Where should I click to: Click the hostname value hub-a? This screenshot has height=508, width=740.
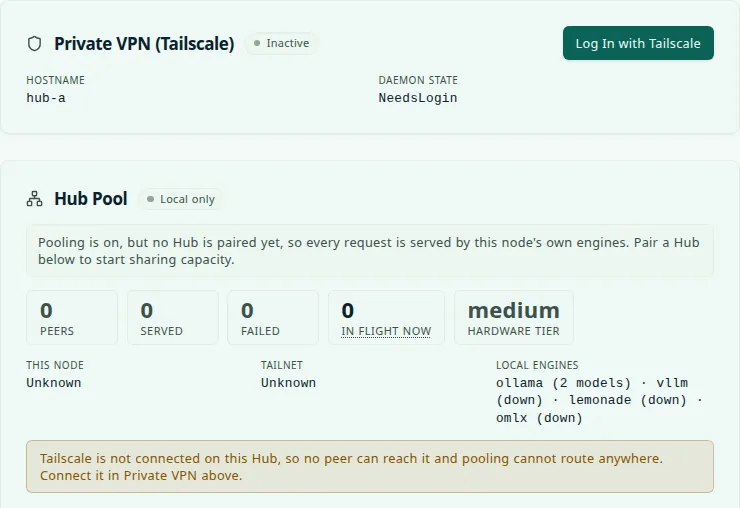point(46,98)
